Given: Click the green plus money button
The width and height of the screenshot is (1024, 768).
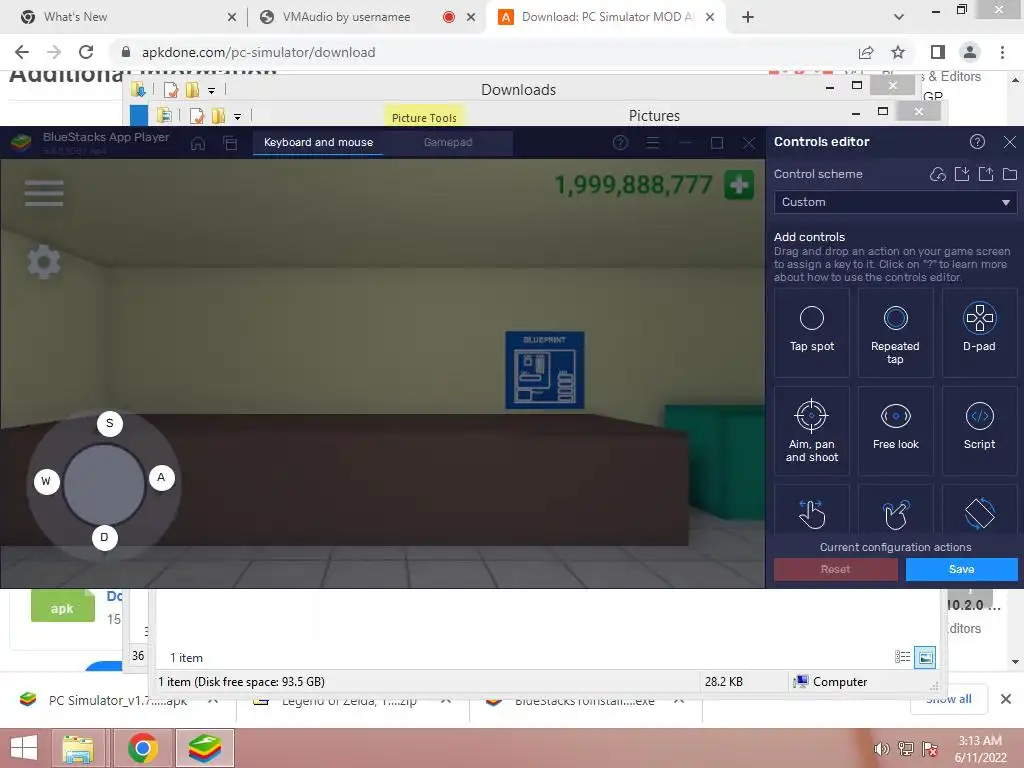Looking at the screenshot, I should pyautogui.click(x=739, y=185).
